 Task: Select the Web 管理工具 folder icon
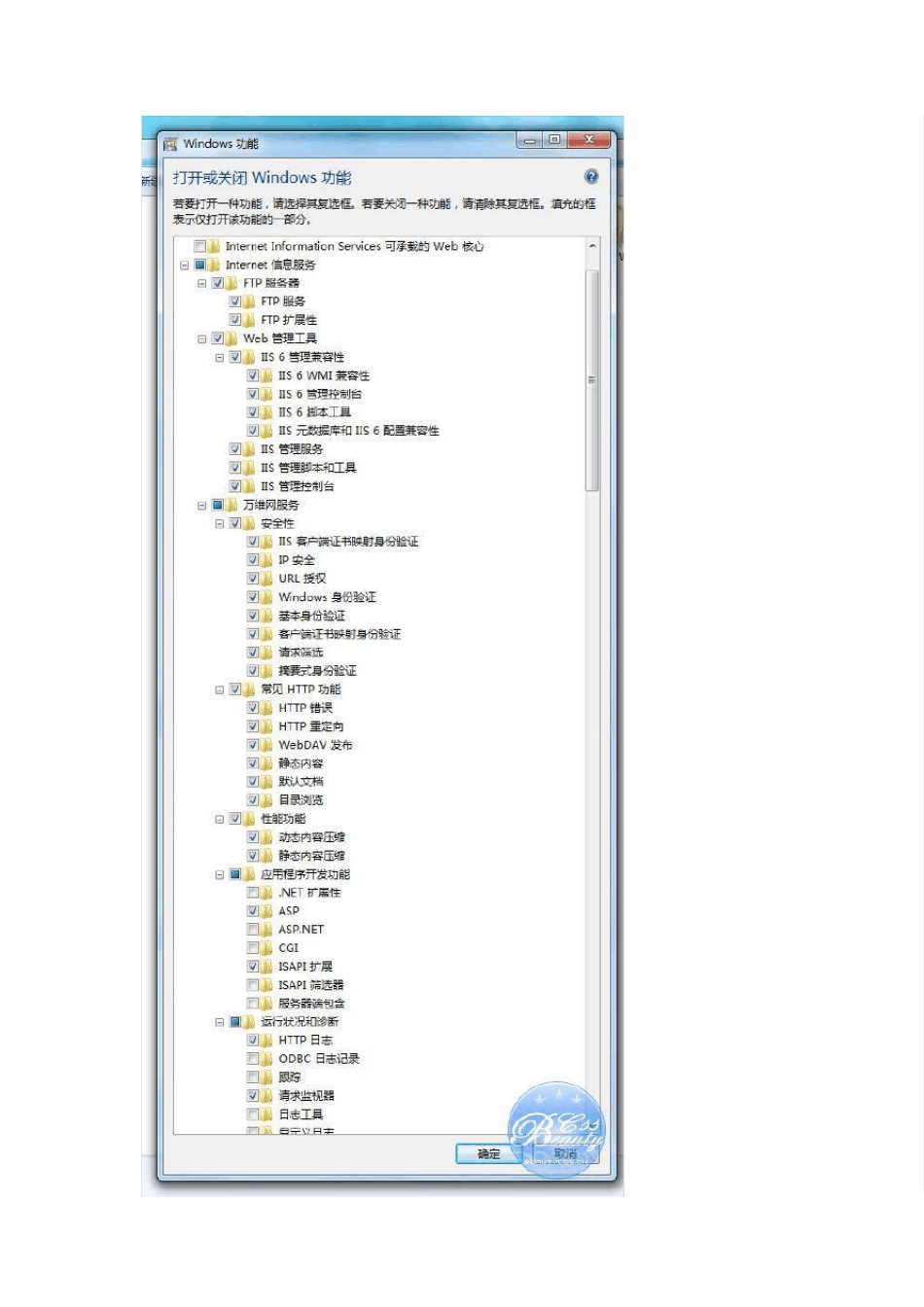(231, 338)
